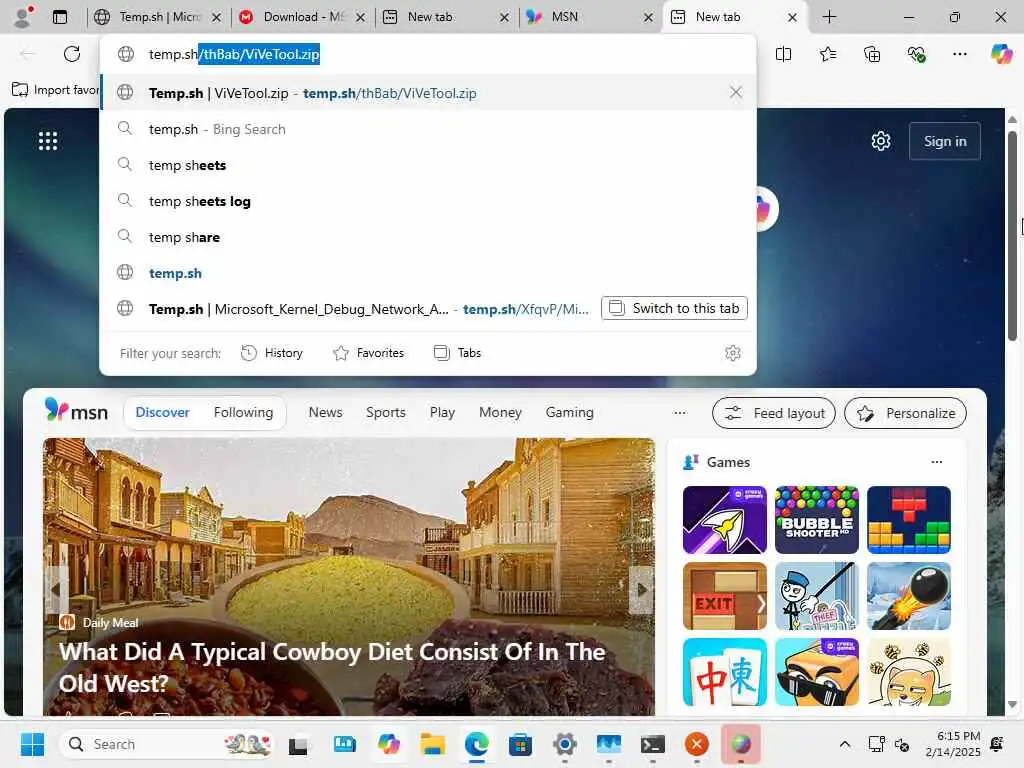Open more MSN feed categories ellipsis

point(680,413)
